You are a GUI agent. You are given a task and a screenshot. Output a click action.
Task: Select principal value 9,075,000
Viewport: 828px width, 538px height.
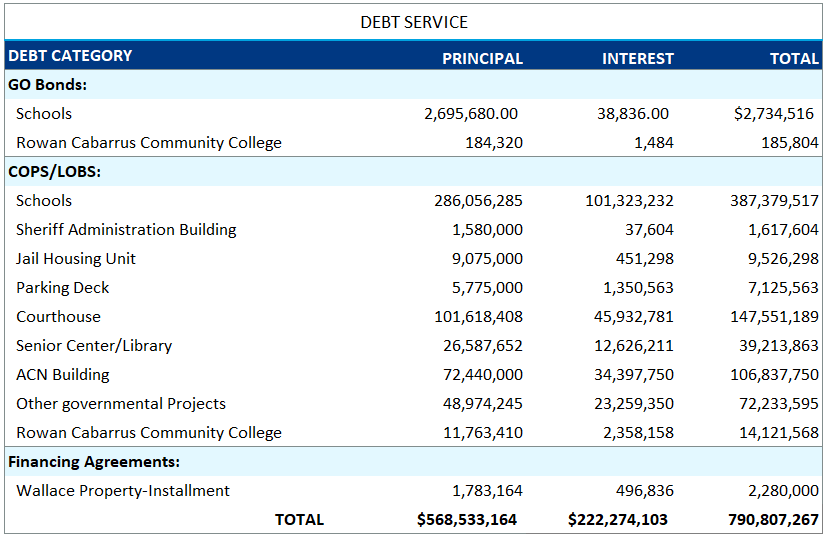coord(487,259)
